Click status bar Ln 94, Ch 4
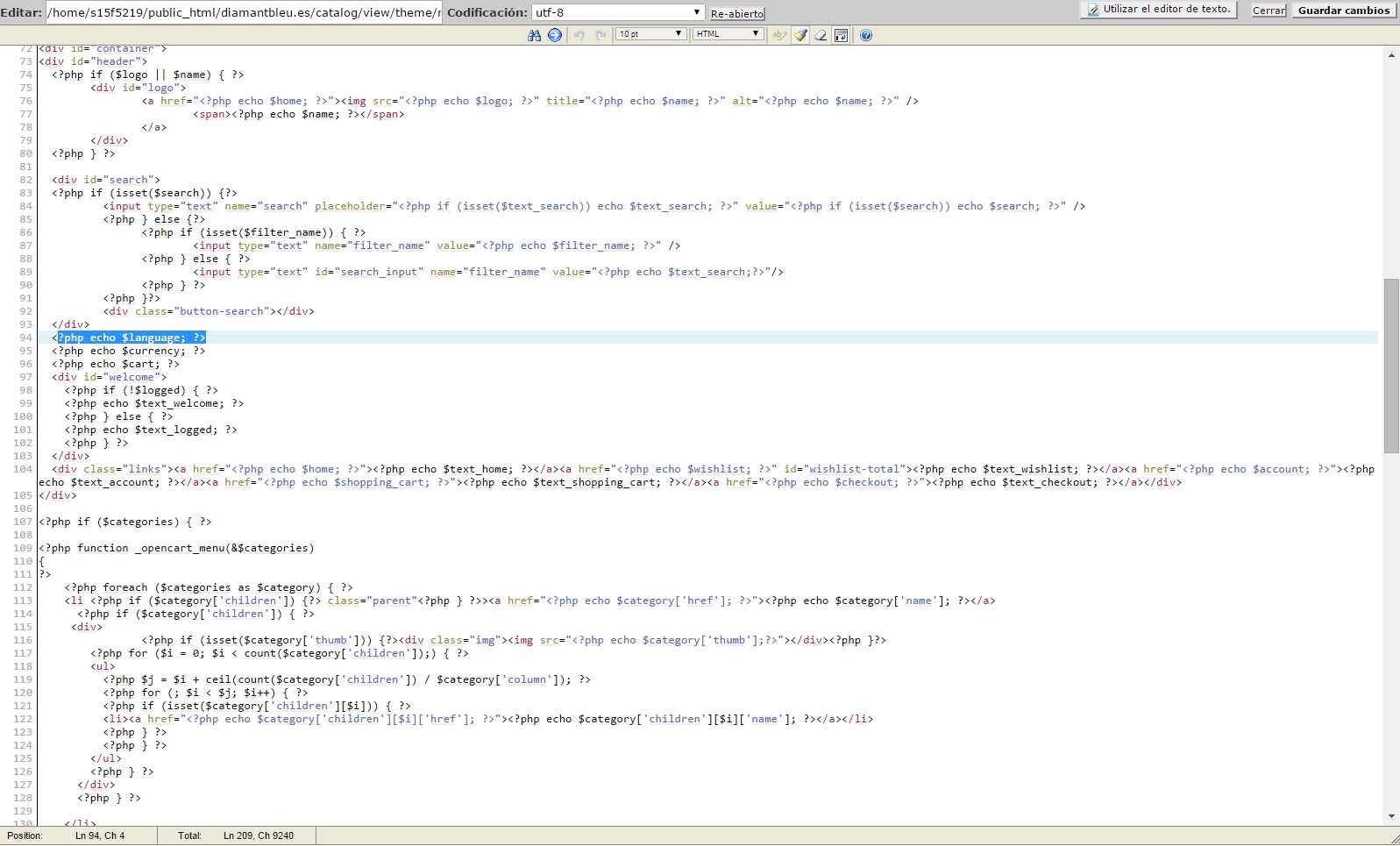The width and height of the screenshot is (1400, 846). [x=100, y=835]
